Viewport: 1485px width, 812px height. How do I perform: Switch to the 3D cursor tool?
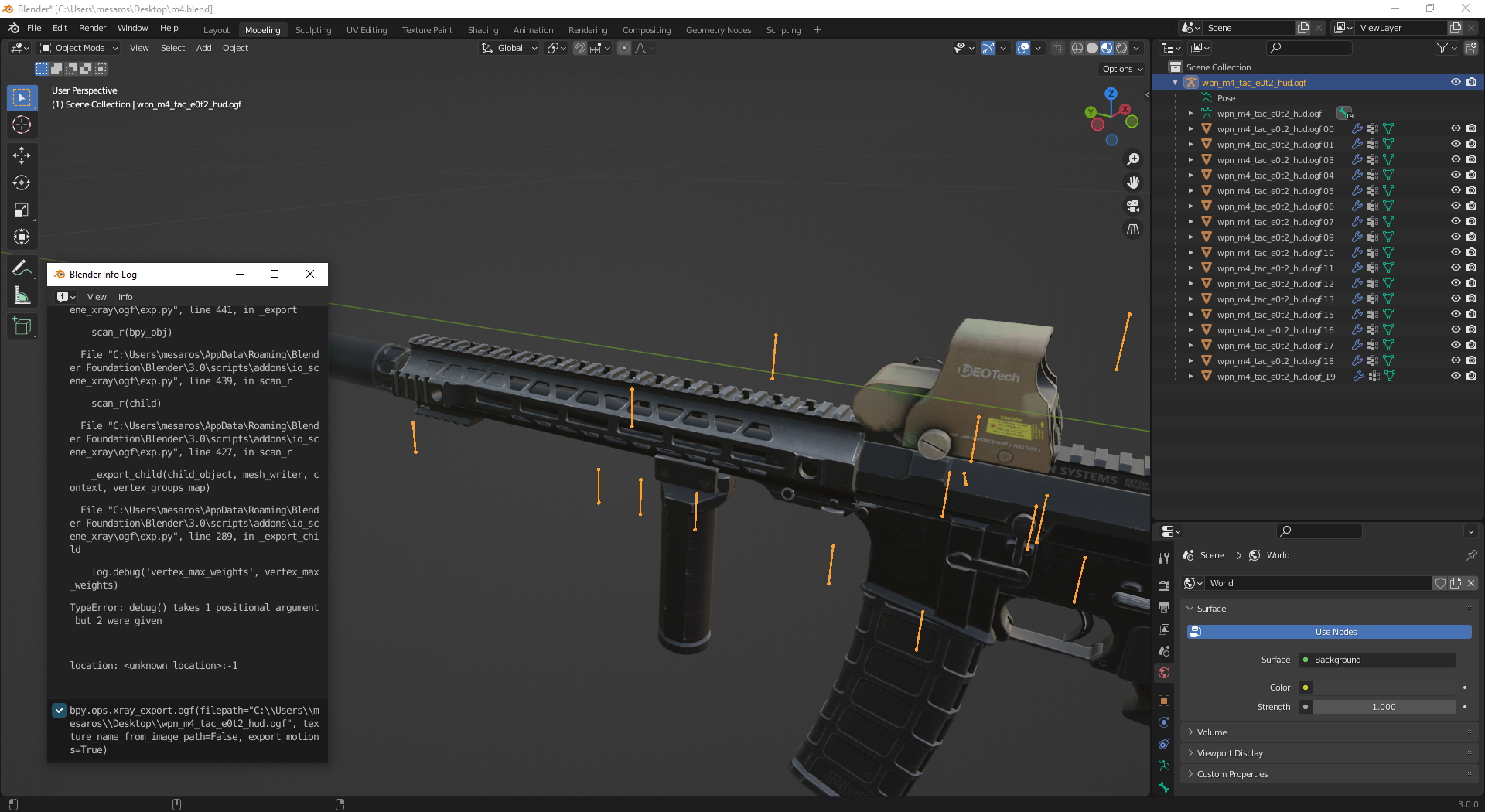click(x=21, y=125)
